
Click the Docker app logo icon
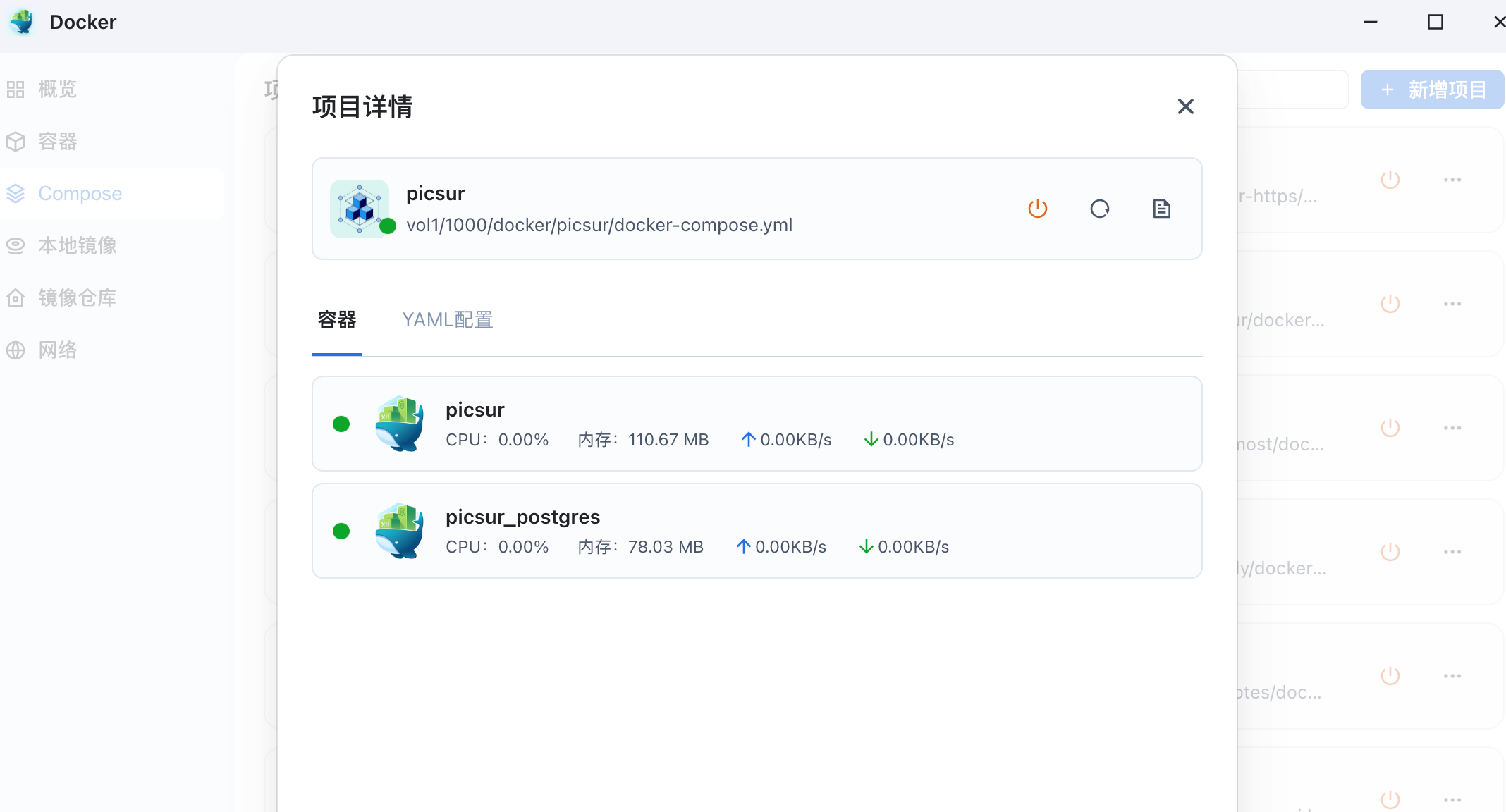[22, 22]
